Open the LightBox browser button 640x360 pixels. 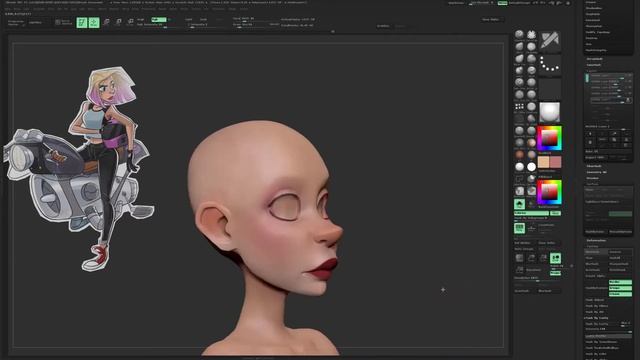[36, 22]
